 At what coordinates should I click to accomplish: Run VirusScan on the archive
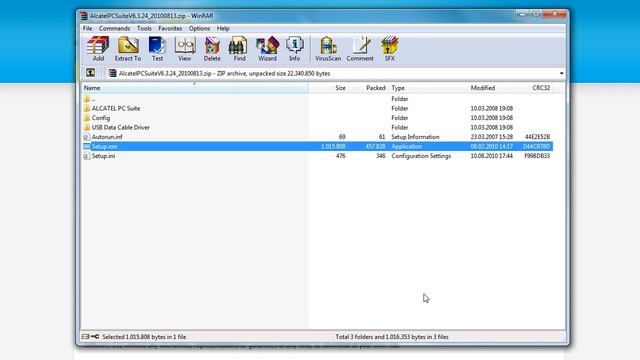328,49
